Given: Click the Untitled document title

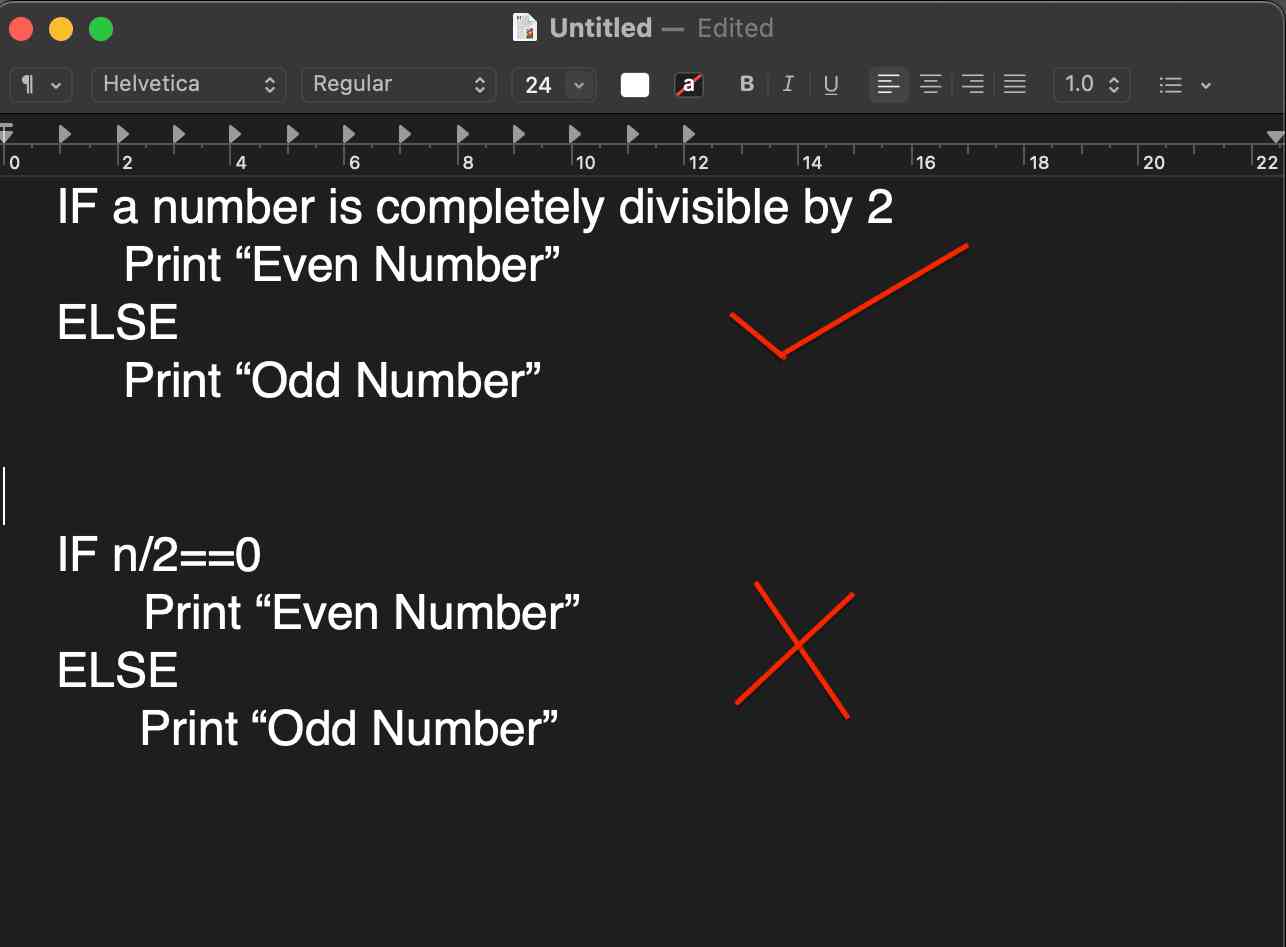Looking at the screenshot, I should pos(600,28).
